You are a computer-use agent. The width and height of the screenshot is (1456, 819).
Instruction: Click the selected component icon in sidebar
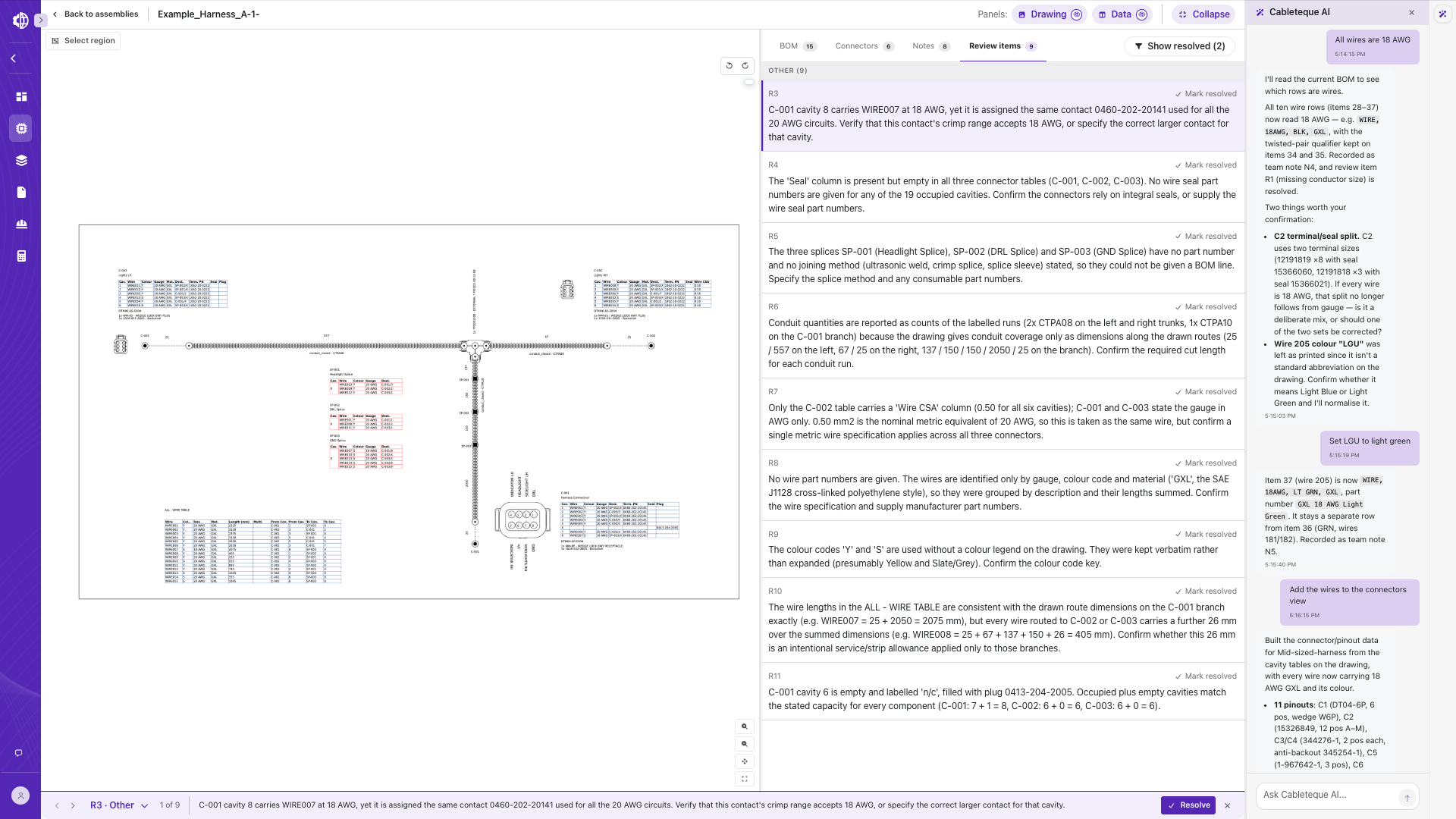pyautogui.click(x=21, y=129)
